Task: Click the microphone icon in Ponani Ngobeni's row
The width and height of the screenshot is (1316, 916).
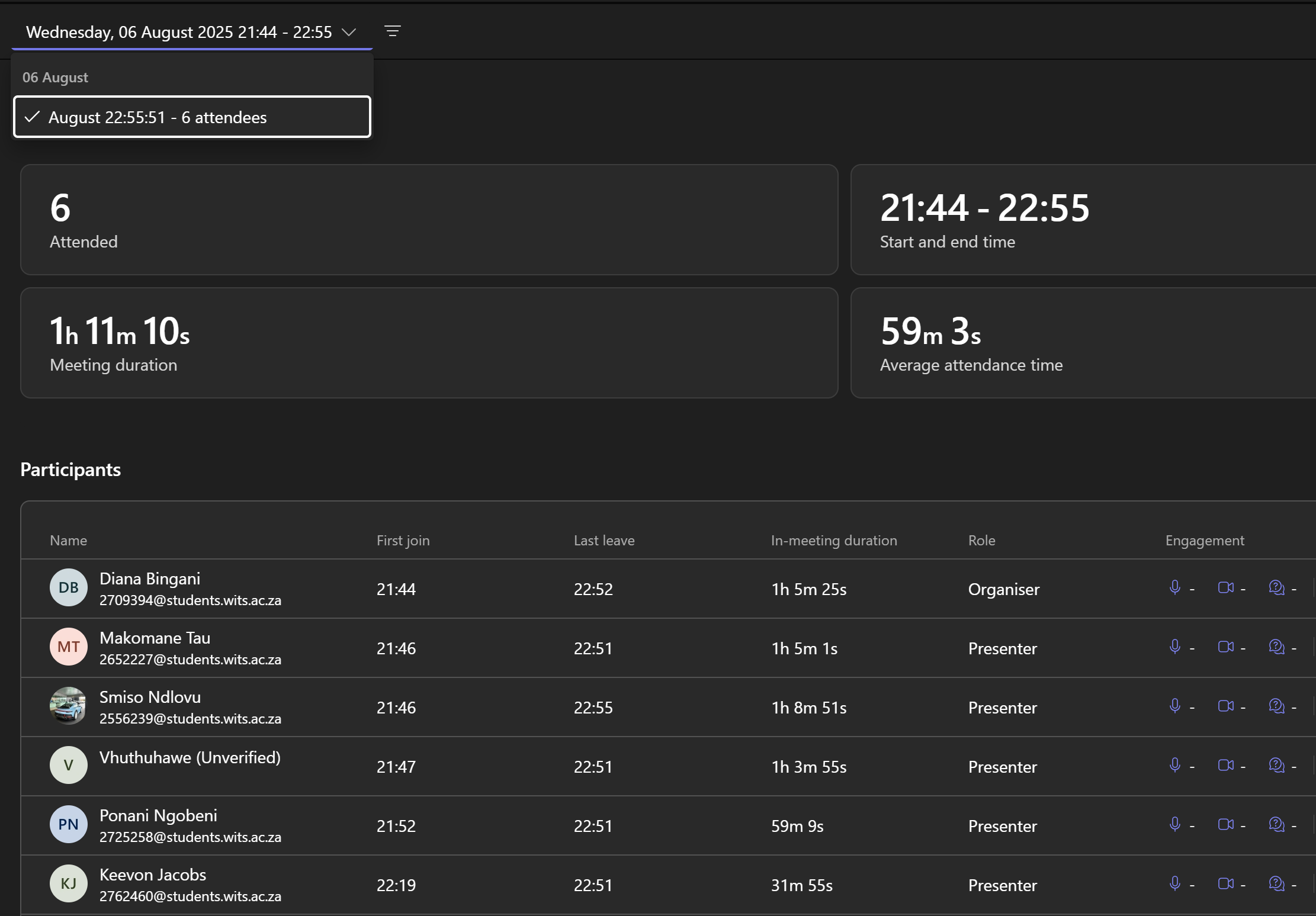Action: point(1175,824)
